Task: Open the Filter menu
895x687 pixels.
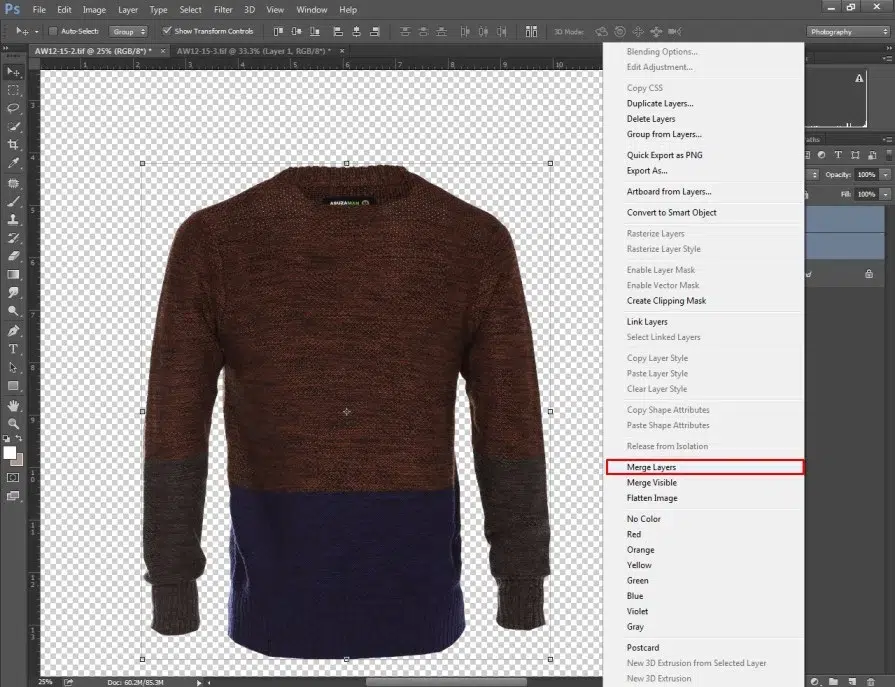Action: (x=223, y=10)
